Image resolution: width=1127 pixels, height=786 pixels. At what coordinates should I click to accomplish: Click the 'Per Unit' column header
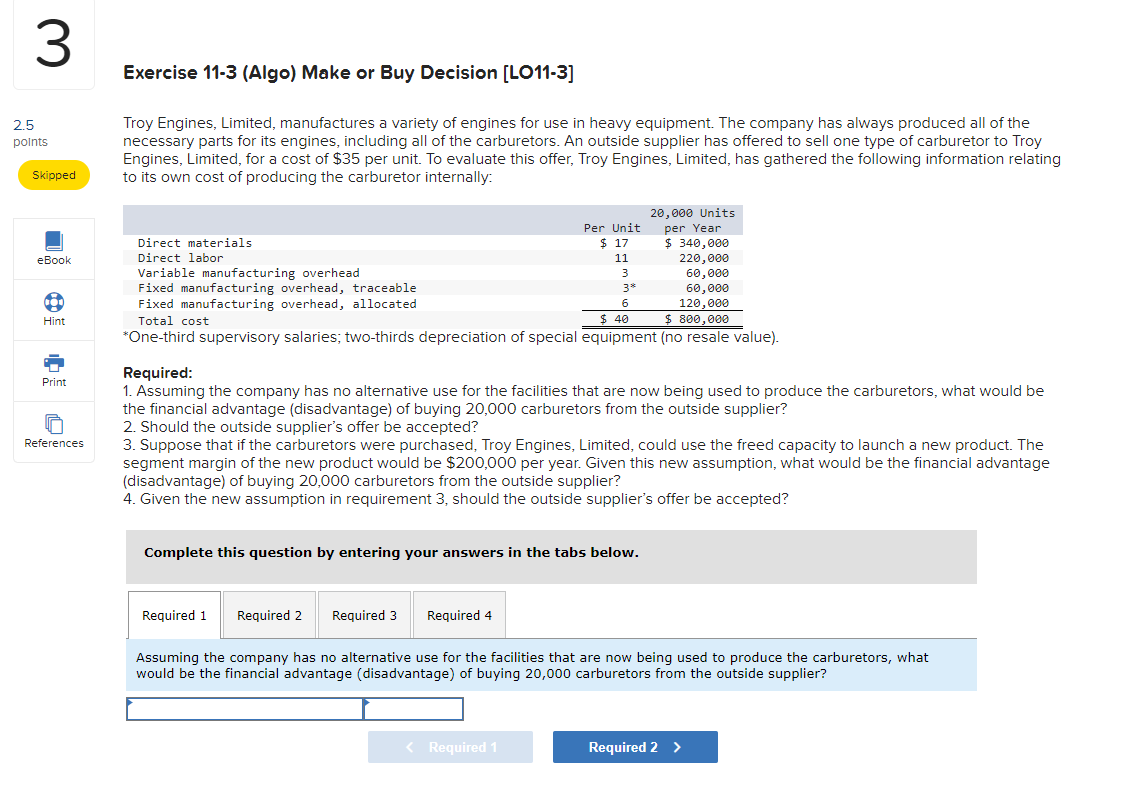click(612, 228)
